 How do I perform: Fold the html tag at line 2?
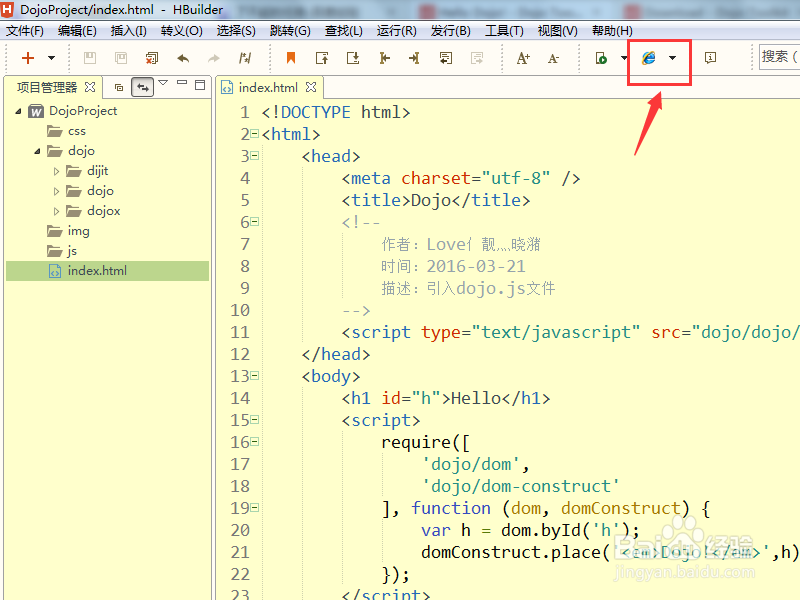255,134
